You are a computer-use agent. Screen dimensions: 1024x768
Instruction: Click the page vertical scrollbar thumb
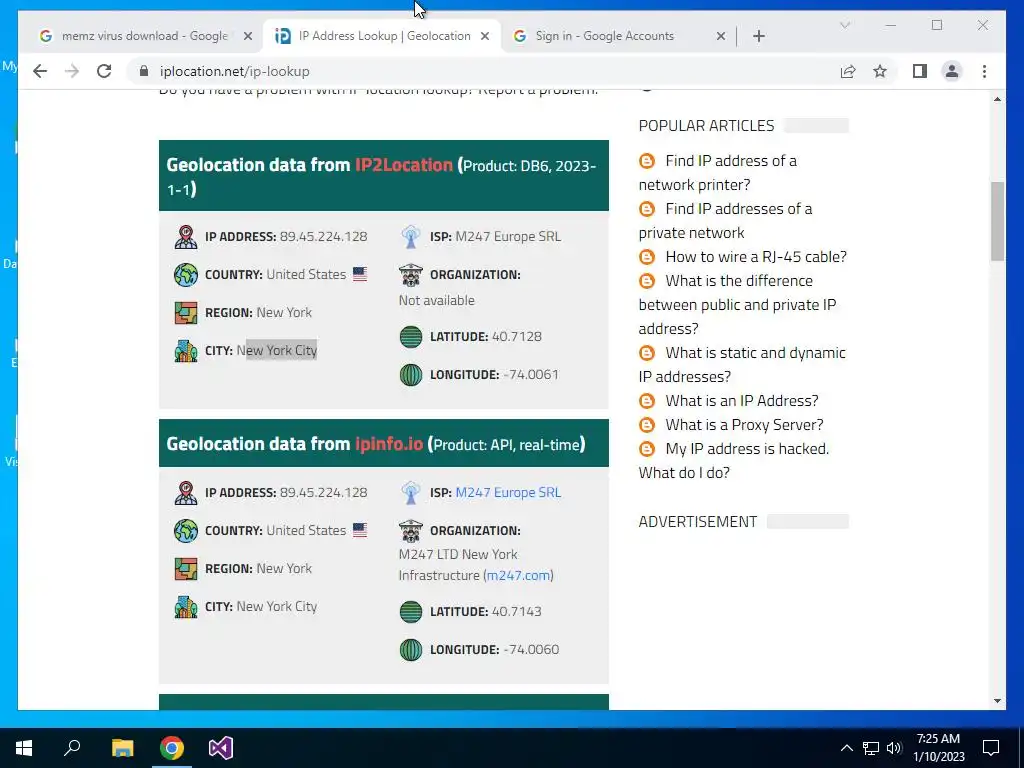997,222
